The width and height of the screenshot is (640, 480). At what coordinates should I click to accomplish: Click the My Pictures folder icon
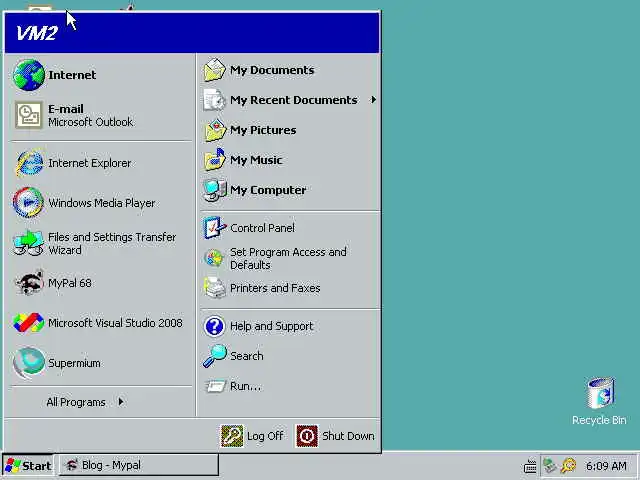pyautogui.click(x=214, y=130)
